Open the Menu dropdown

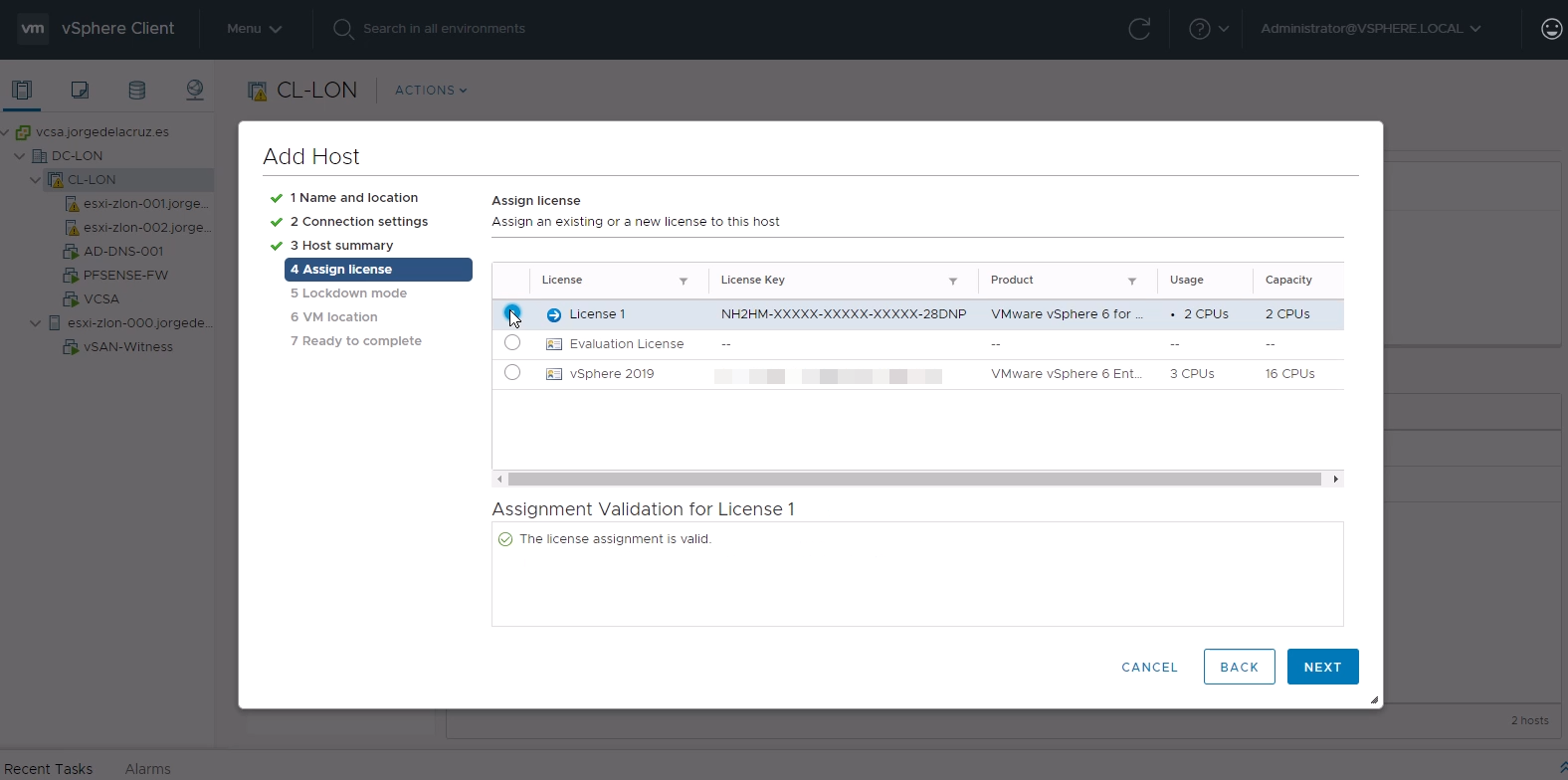pyautogui.click(x=254, y=29)
